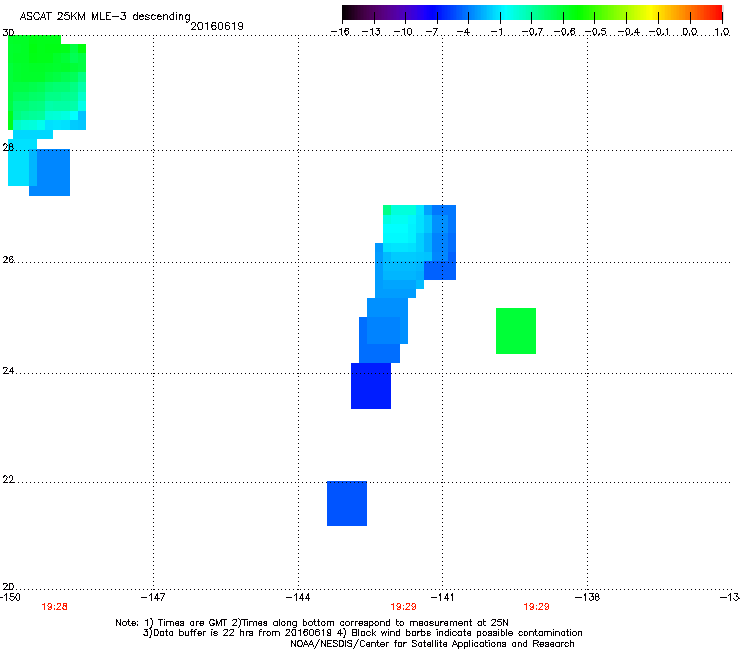Click the longitude -141 axis label
Screen dimensions: 740x650
pyautogui.click(x=442, y=597)
